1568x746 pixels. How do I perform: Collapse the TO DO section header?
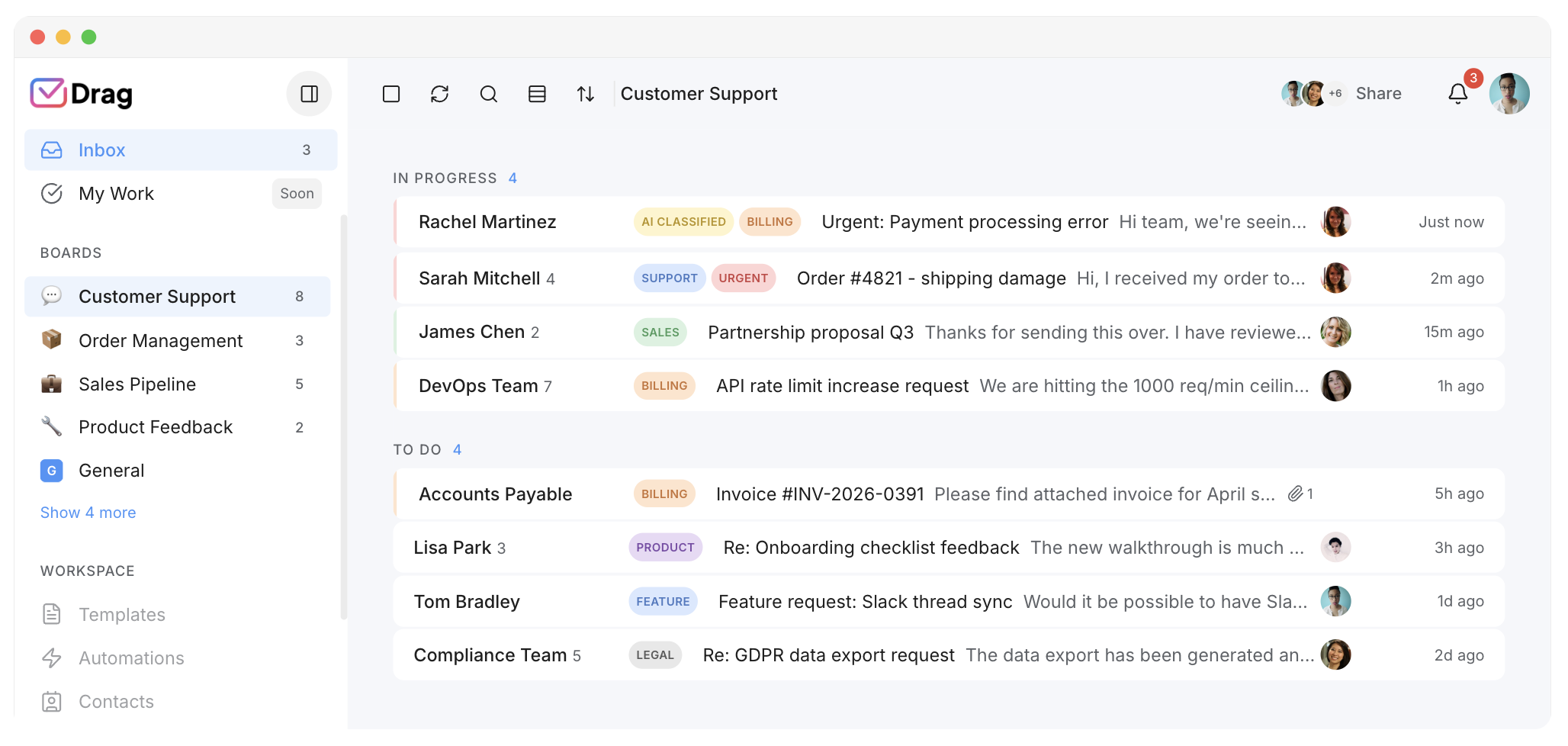tap(427, 450)
